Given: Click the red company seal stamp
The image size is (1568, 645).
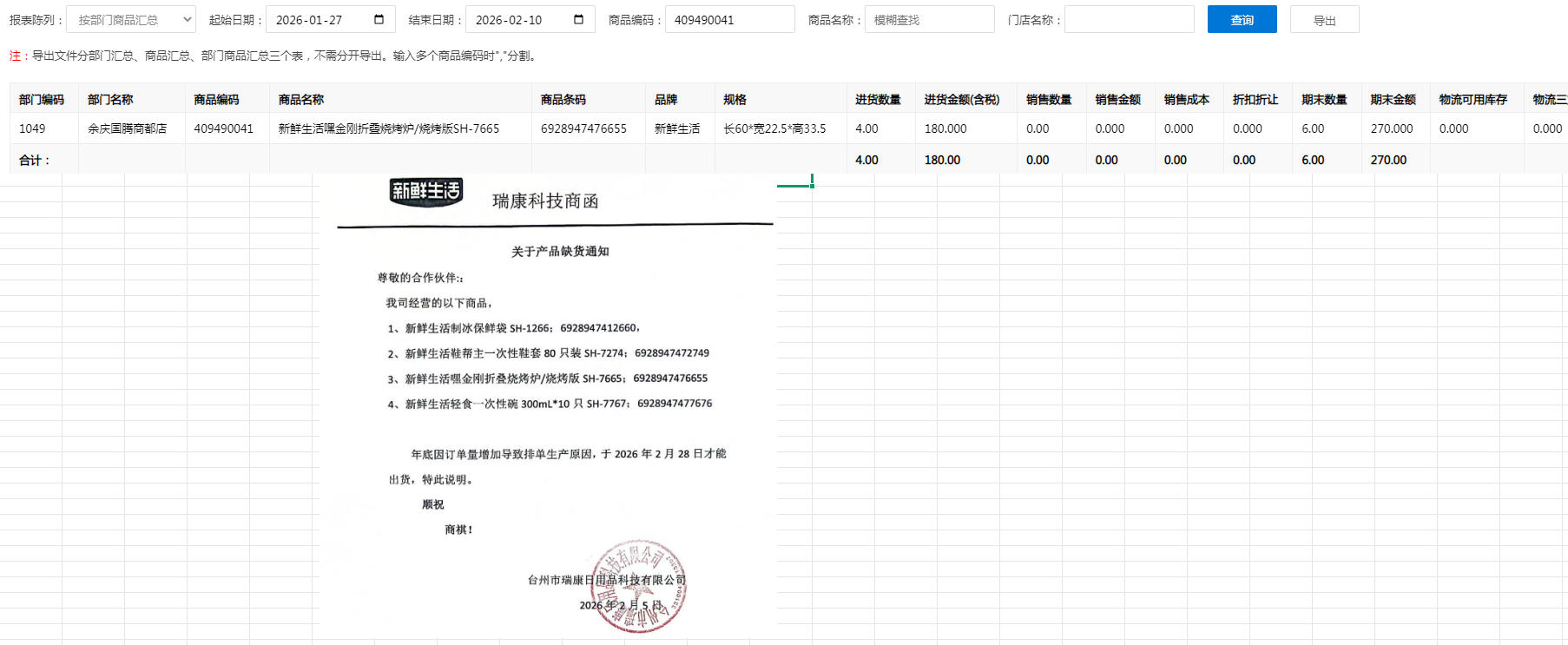Looking at the screenshot, I should coord(639,585).
